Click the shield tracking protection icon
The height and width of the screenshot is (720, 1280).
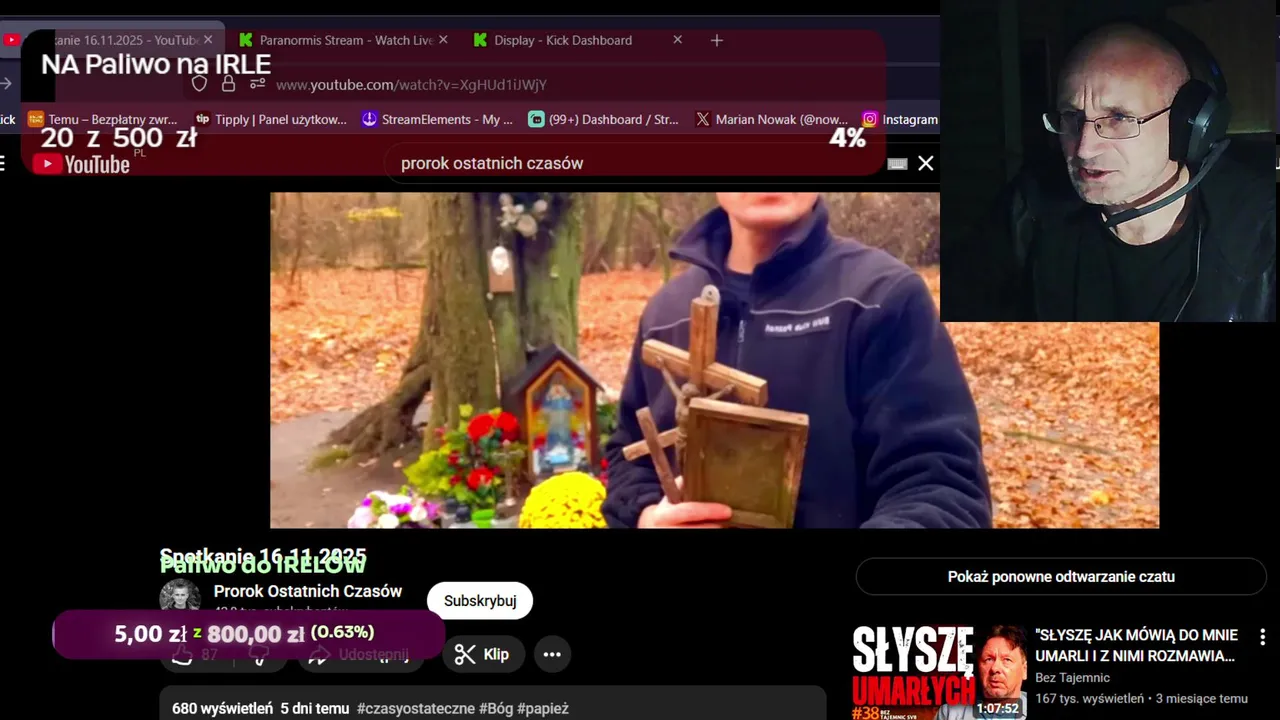(199, 84)
